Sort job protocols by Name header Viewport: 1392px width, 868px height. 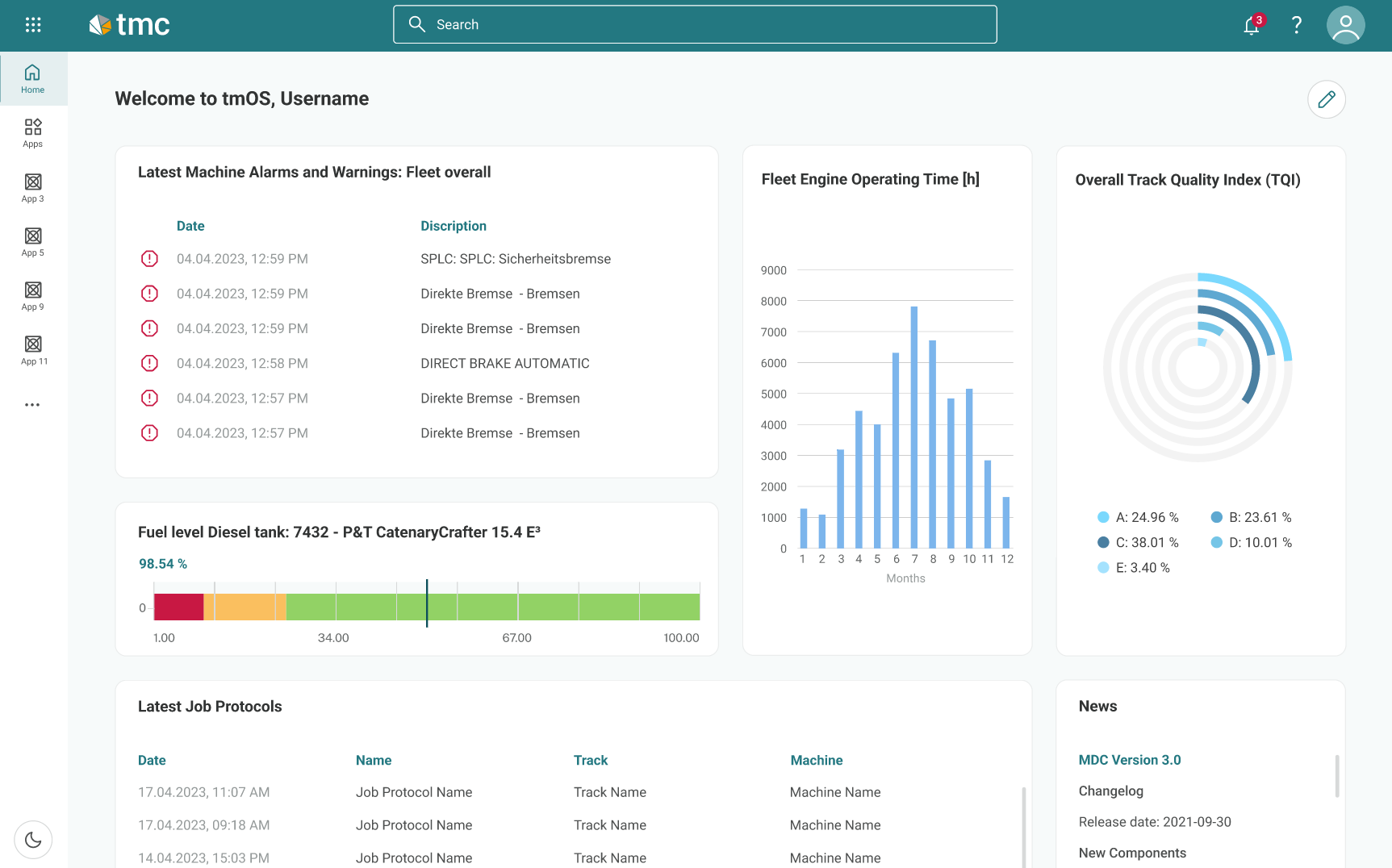(374, 760)
